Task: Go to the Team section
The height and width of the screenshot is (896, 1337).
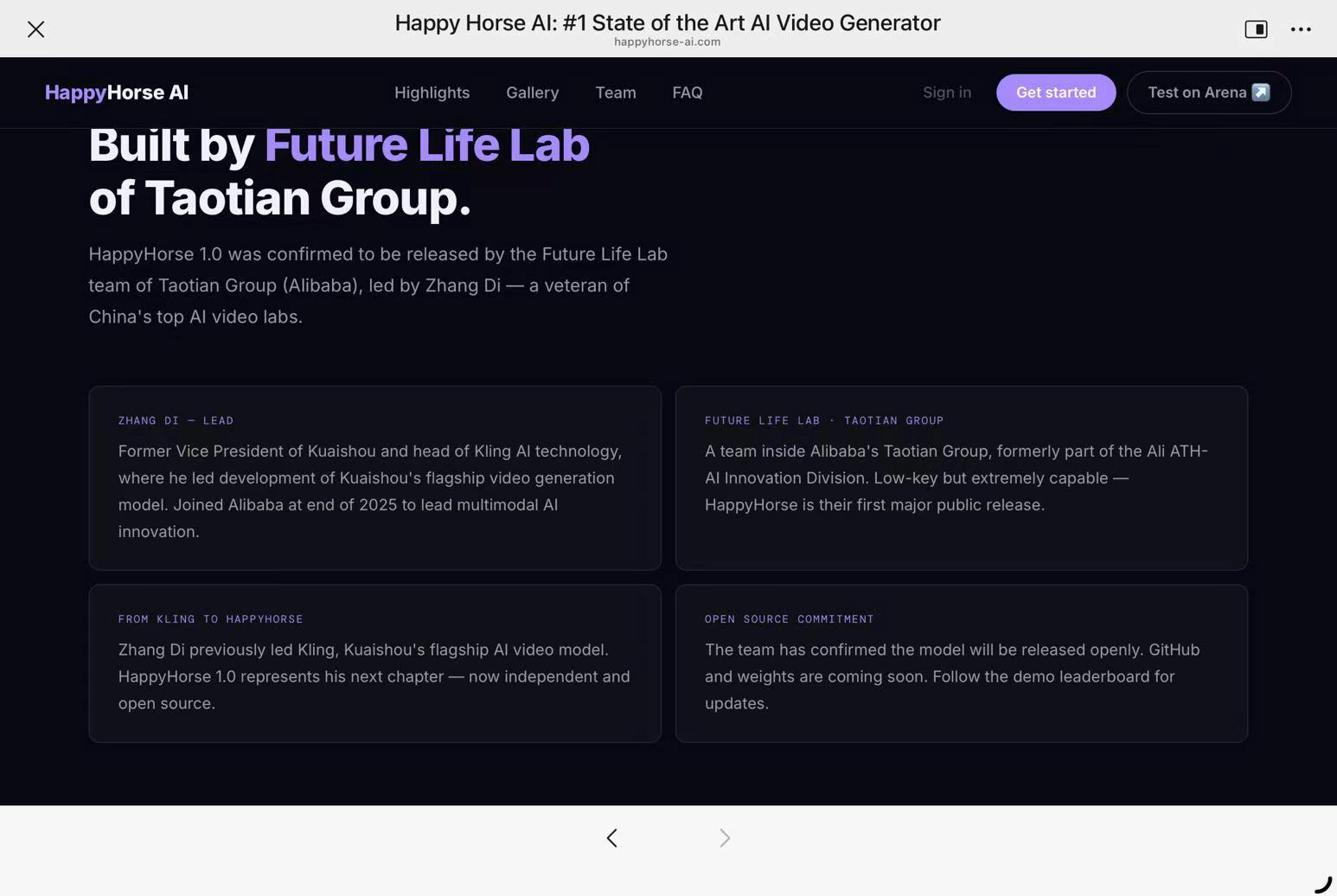Action: point(615,93)
